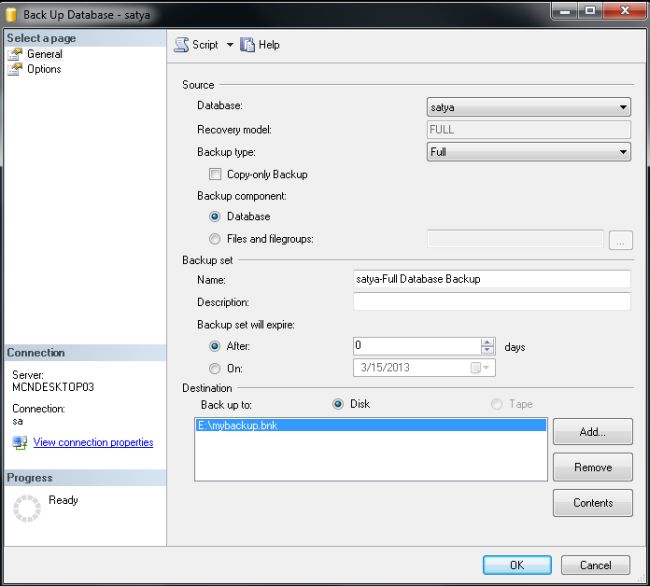The height and width of the screenshot is (586, 650).
Task: Click the Script toolbar label
Action: coord(205,44)
